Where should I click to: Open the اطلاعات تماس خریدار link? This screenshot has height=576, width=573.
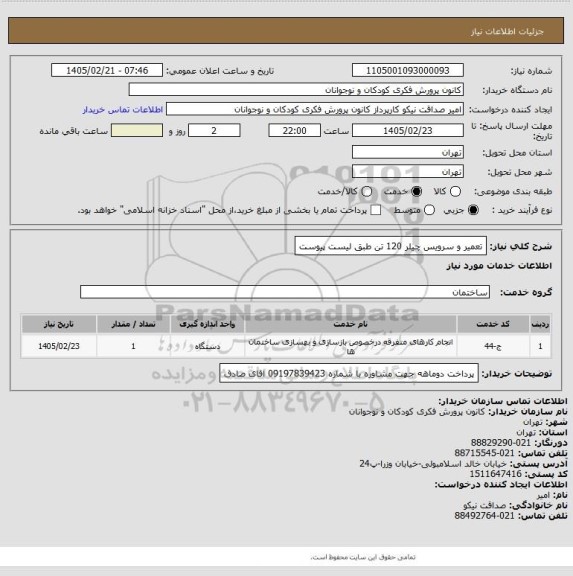[123, 110]
